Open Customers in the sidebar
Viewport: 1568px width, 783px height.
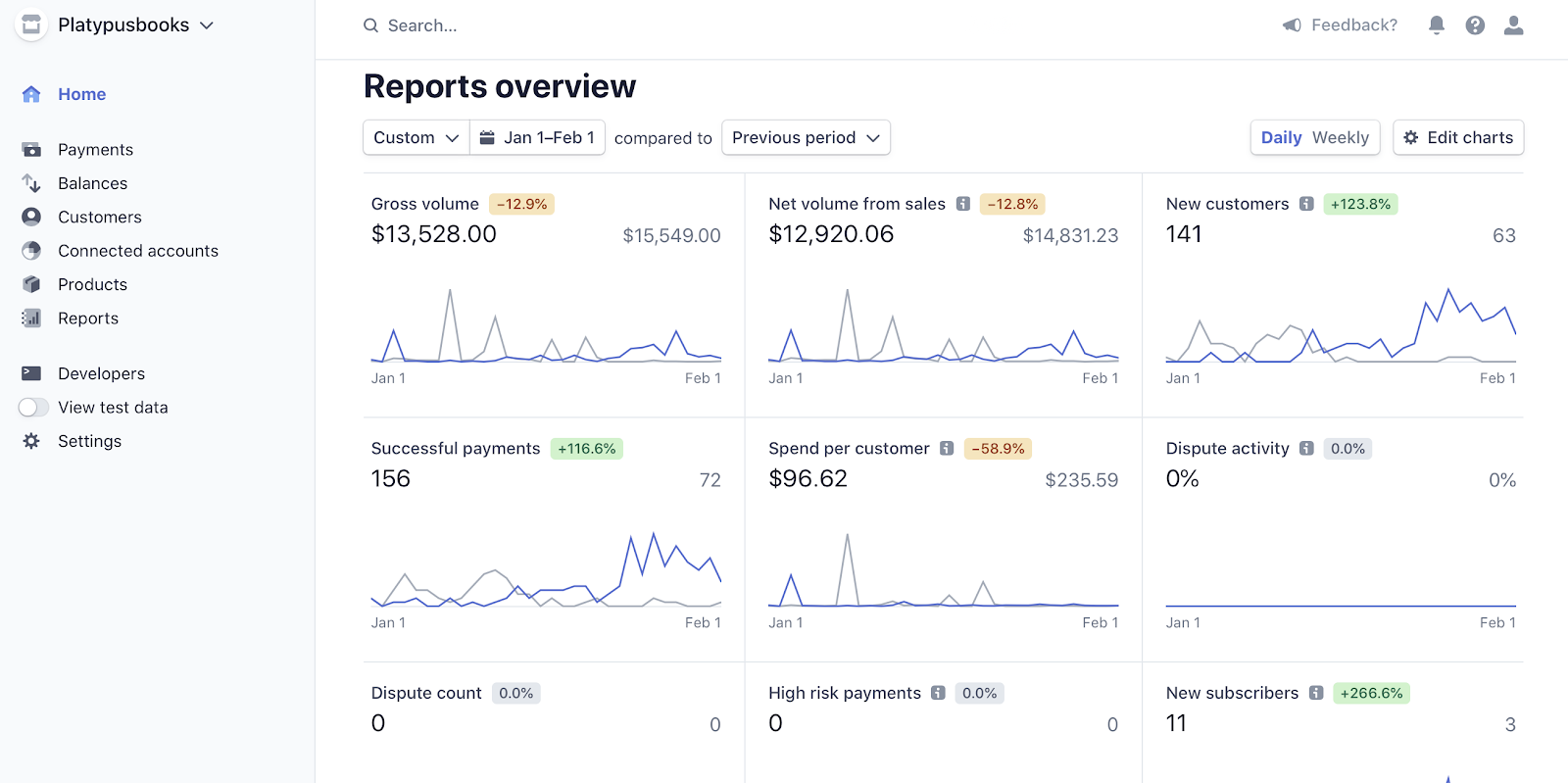(x=99, y=217)
